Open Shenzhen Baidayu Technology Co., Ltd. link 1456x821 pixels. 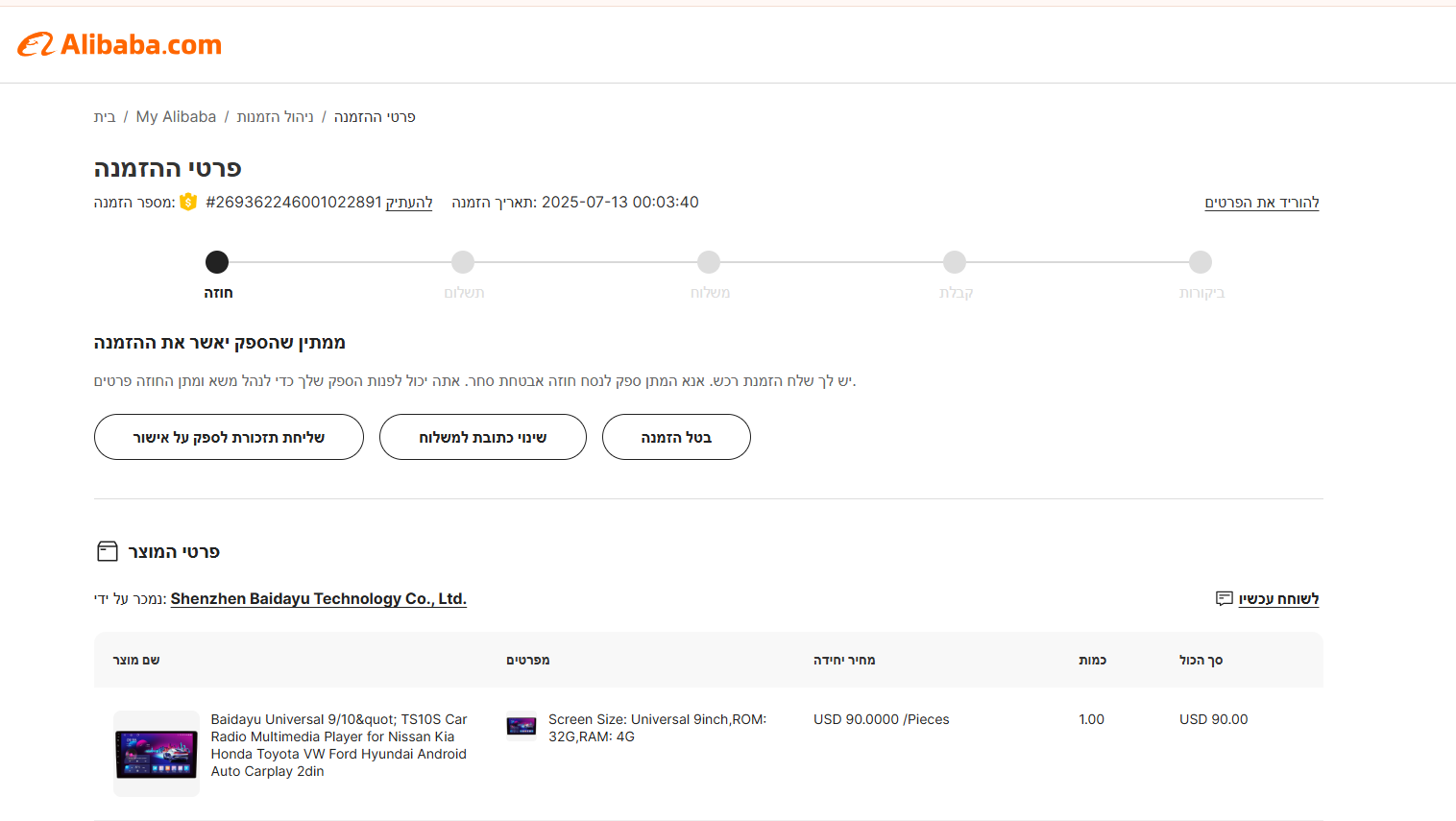[319, 598]
